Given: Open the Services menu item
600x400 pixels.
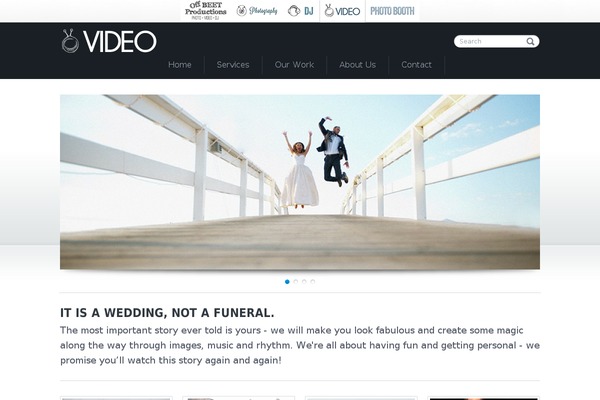Looking at the screenshot, I should [233, 65].
